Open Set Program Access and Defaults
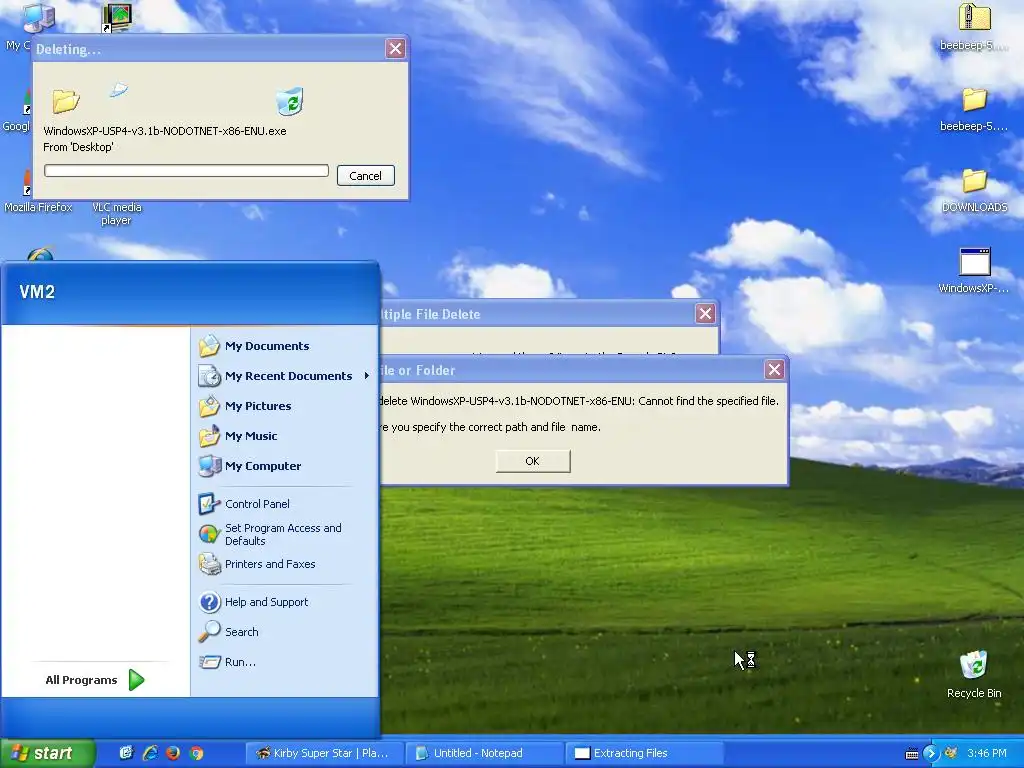 pyautogui.click(x=283, y=534)
